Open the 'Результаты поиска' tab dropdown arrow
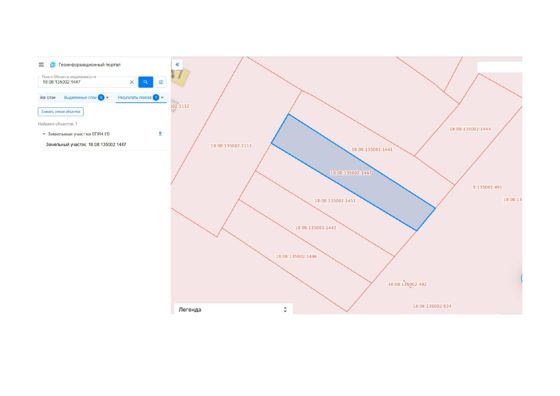The image size is (560, 396). (162, 97)
